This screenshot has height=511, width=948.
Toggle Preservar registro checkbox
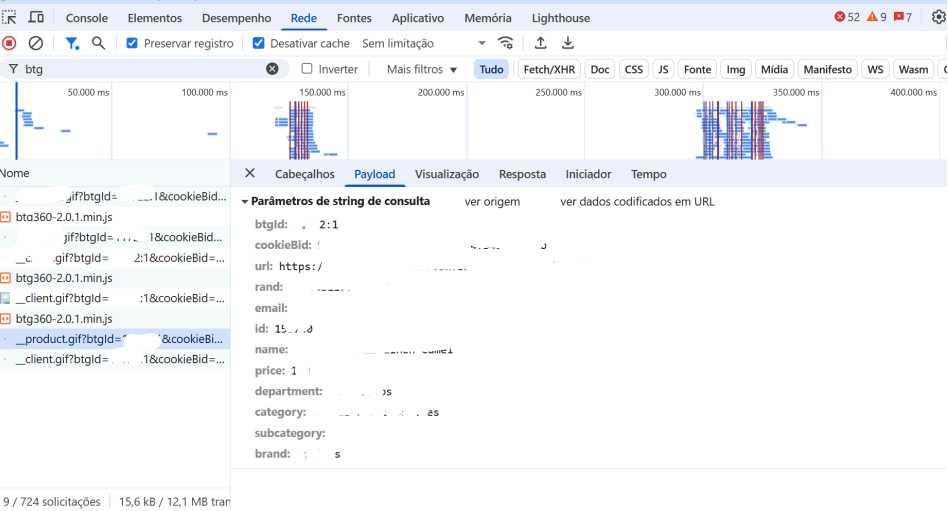(x=132, y=43)
